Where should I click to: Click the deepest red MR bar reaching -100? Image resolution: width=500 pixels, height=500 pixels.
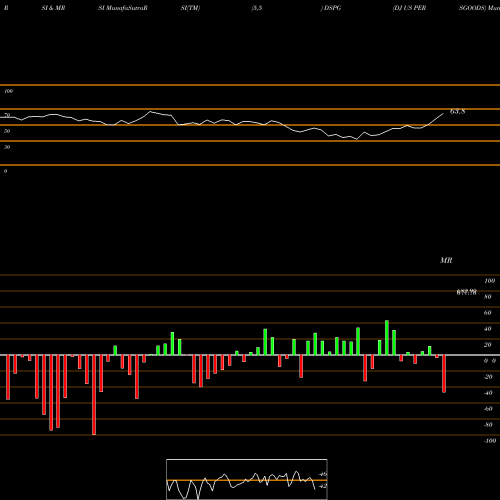click(x=94, y=395)
